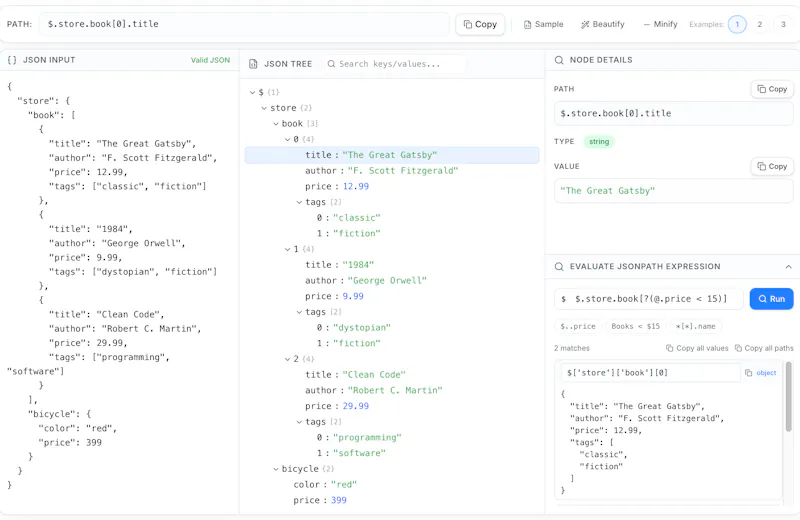
Task: Click the JSON TREE document icon
Action: coord(253,64)
